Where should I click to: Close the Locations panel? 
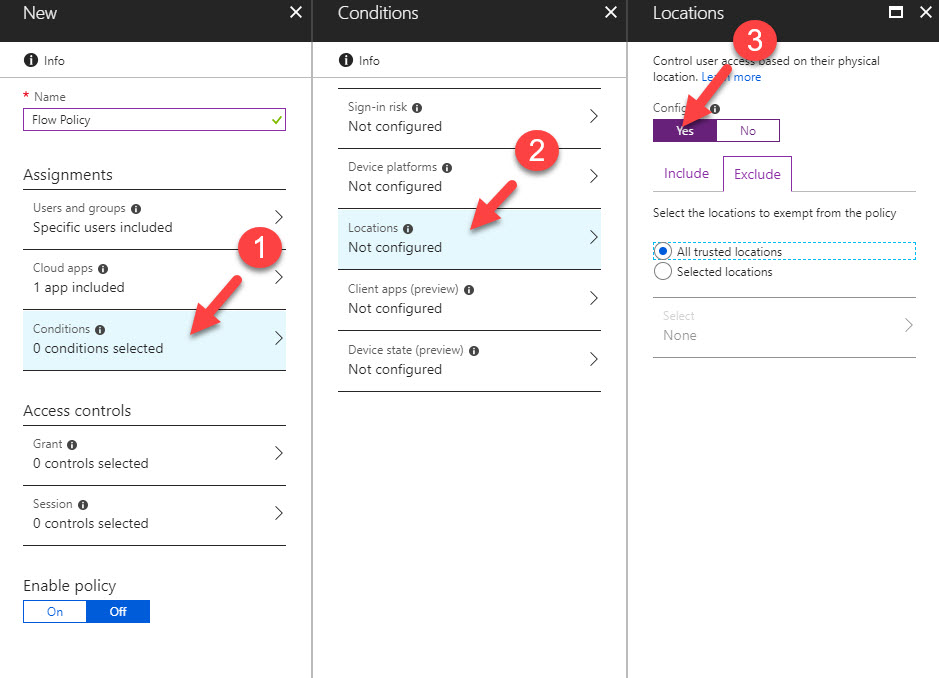(x=926, y=13)
